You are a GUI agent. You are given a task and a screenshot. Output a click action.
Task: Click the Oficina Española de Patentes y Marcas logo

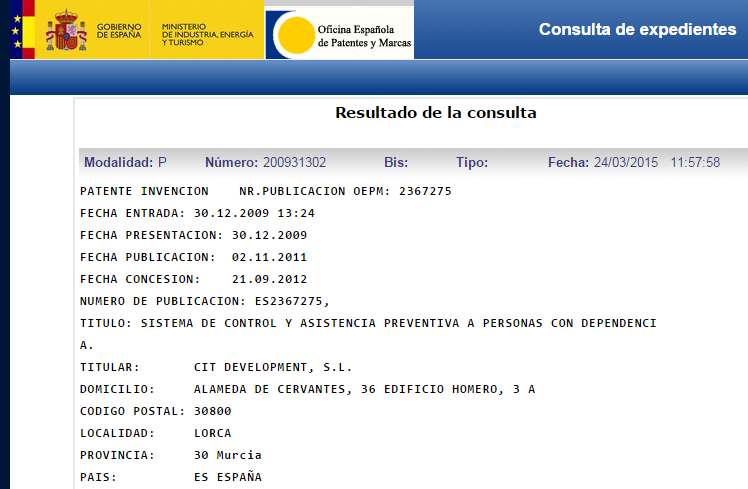point(339,34)
